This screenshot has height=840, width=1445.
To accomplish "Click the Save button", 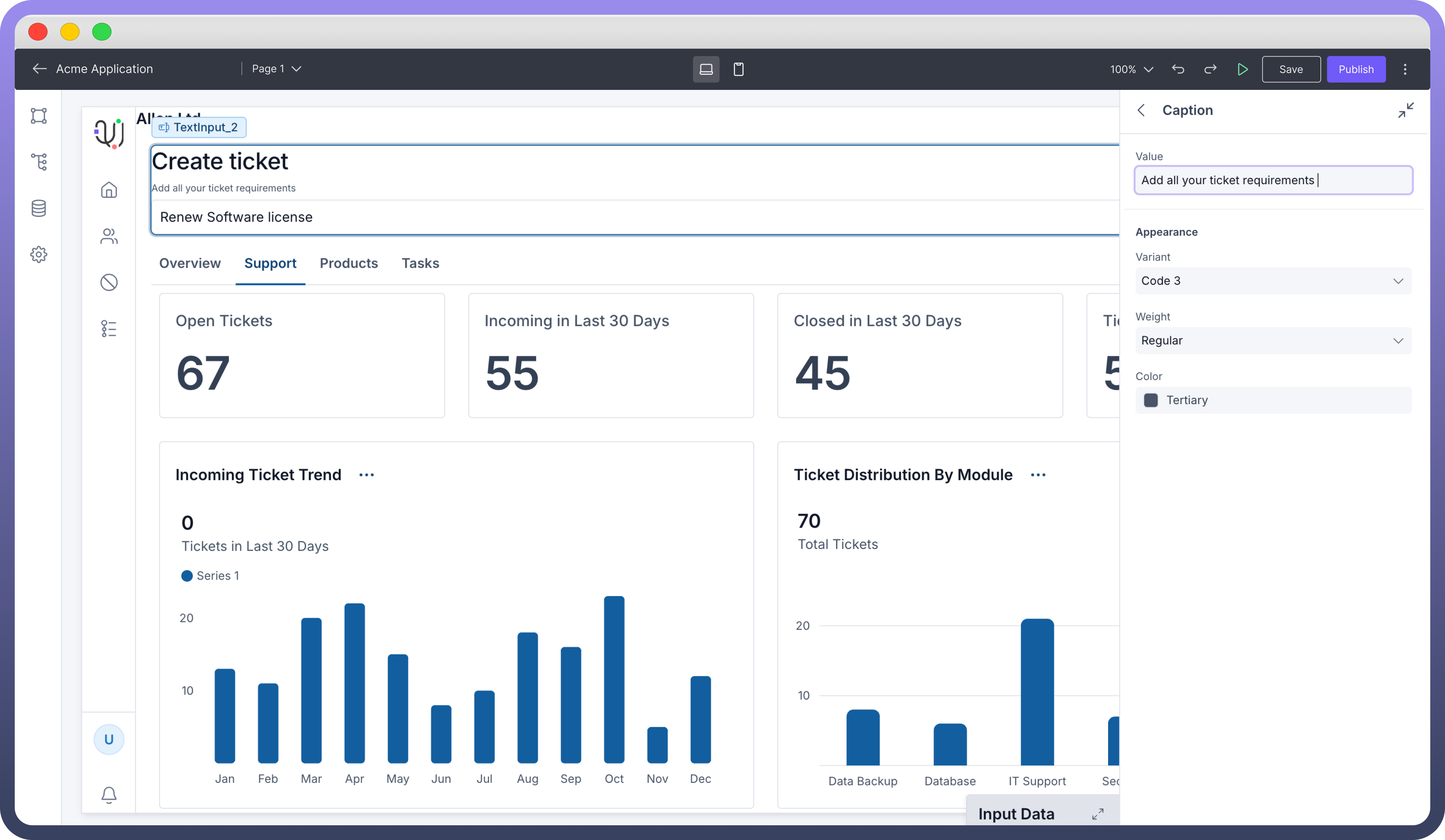I will click(x=1291, y=69).
